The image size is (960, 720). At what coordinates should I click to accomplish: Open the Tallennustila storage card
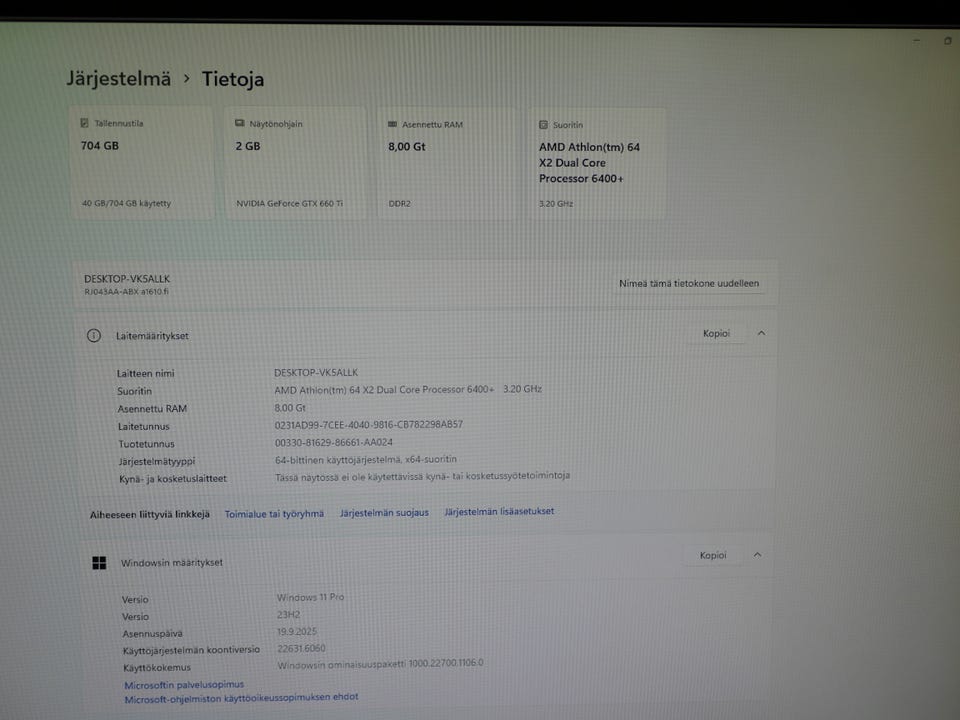click(x=142, y=163)
